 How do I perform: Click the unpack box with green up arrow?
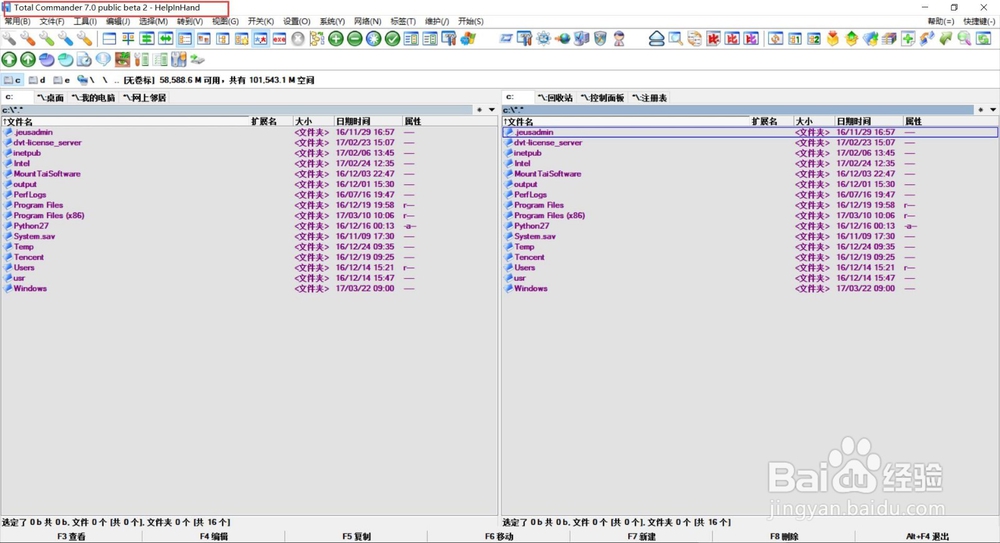[x=851, y=39]
